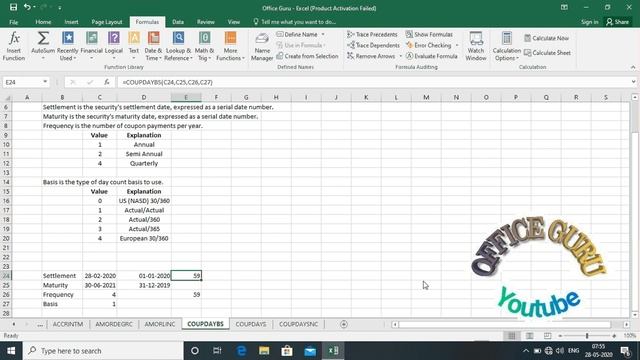Viewport: 640px width, 360px height.
Task: Expand Define Name dropdown arrow
Action: click(323, 35)
